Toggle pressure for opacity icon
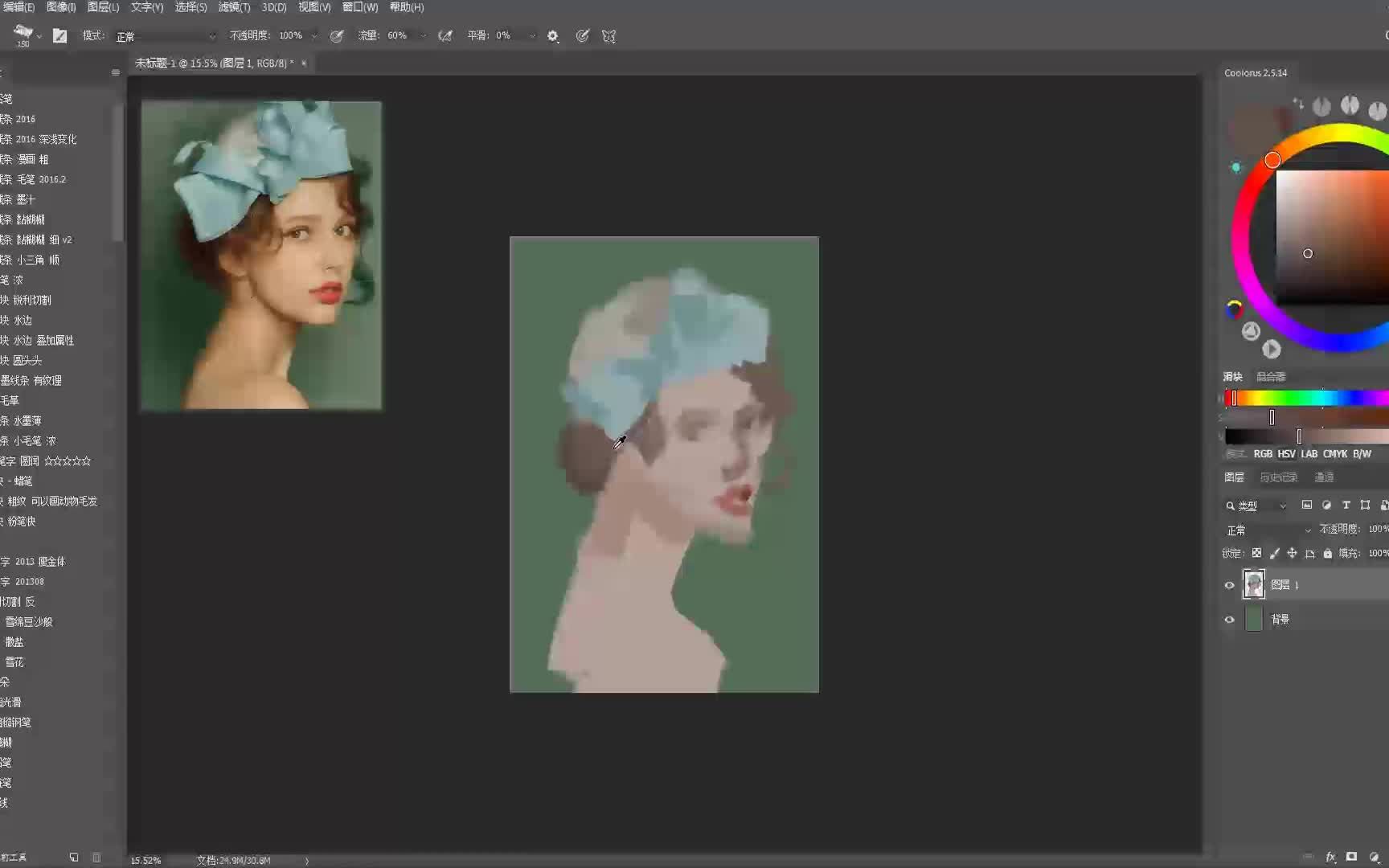This screenshot has width=1389, height=868. [x=337, y=36]
